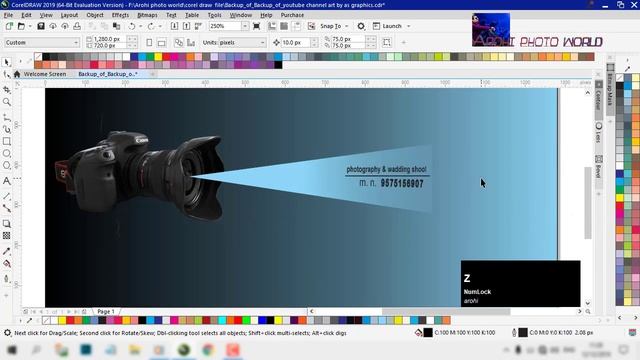Click the Open folder icon

pos(21,26)
